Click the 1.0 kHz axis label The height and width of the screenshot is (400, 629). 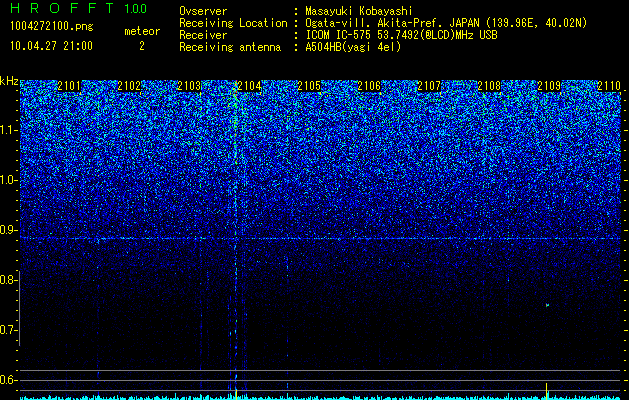[x=8, y=180]
